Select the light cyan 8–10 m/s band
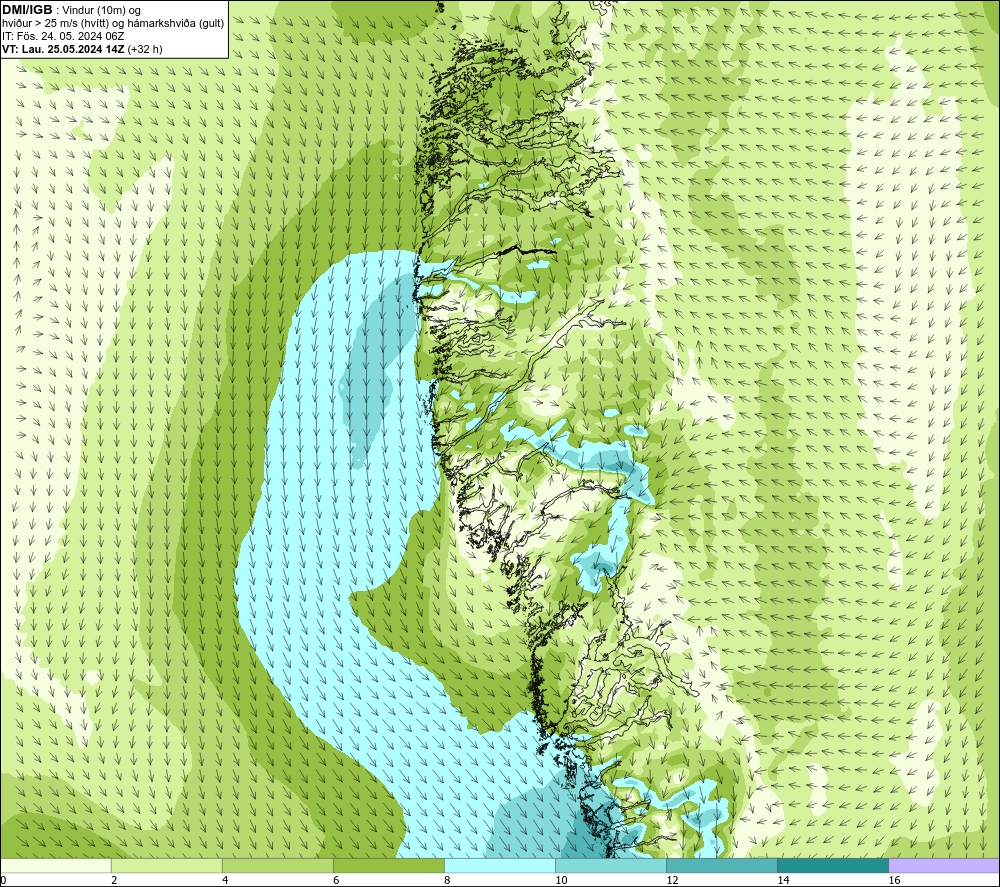The height and width of the screenshot is (887, 1000). (x=500, y=865)
